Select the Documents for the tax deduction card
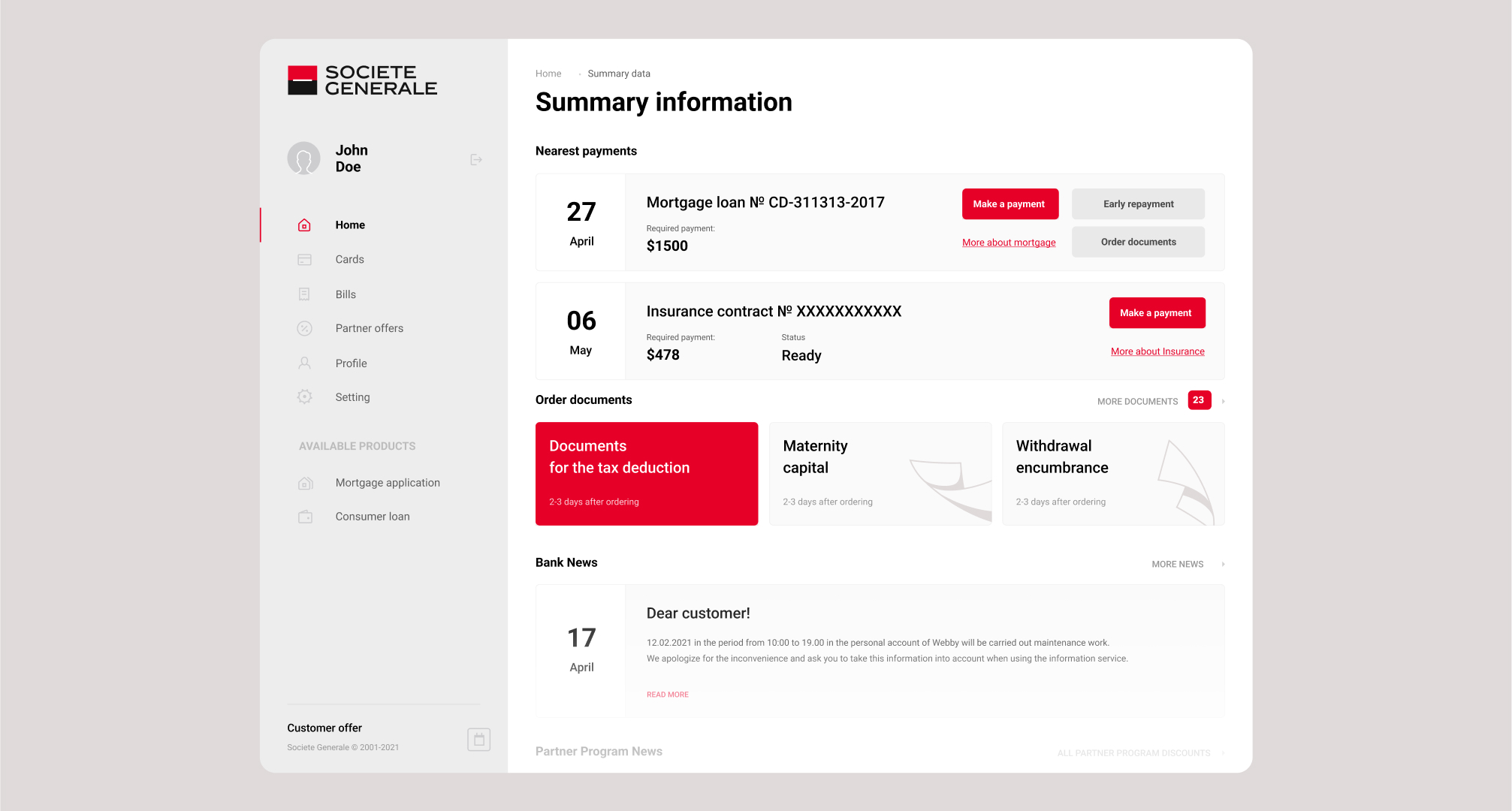Screen dimensions: 1512x811 647,474
